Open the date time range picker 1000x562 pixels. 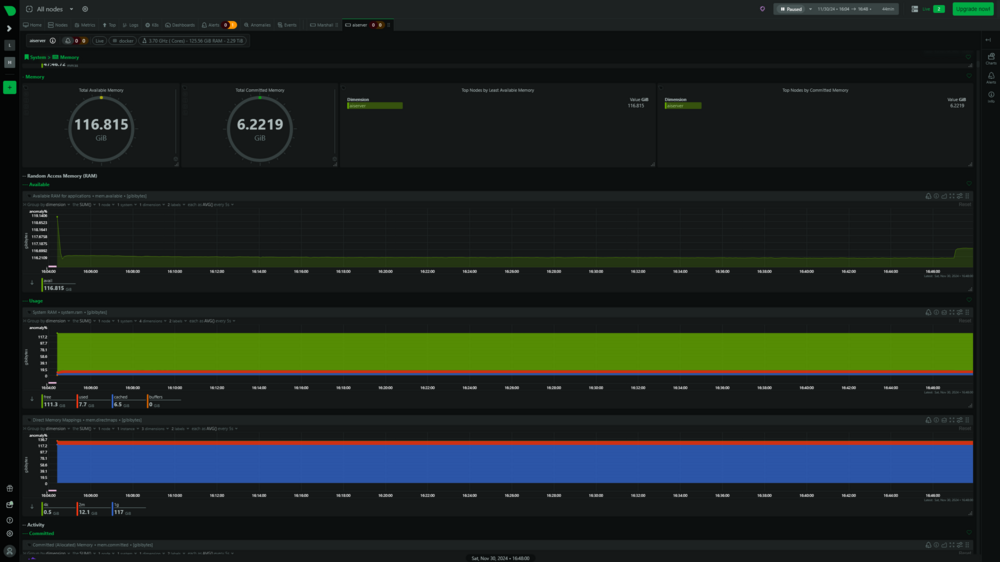tap(857, 10)
